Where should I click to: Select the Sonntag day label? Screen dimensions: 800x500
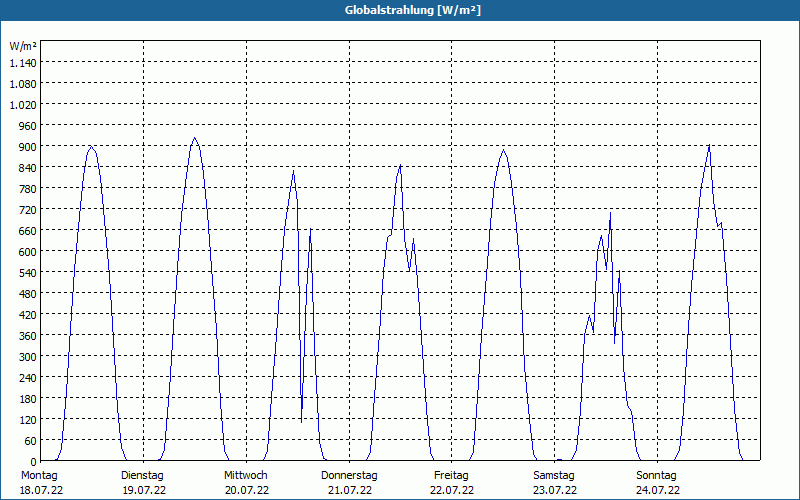click(657, 476)
